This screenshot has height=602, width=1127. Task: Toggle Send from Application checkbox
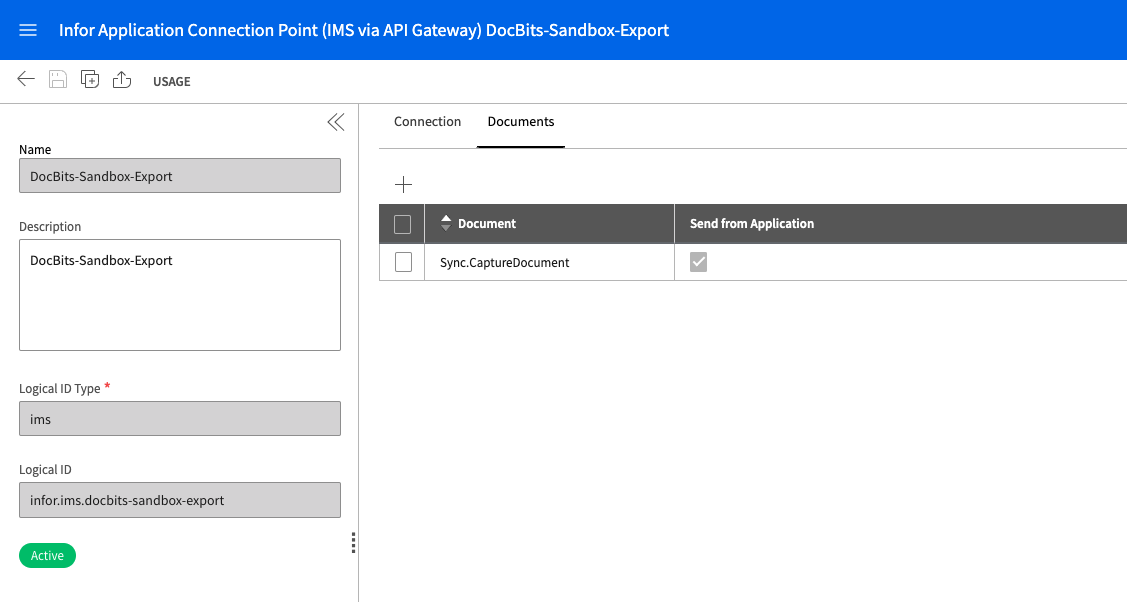pos(699,262)
